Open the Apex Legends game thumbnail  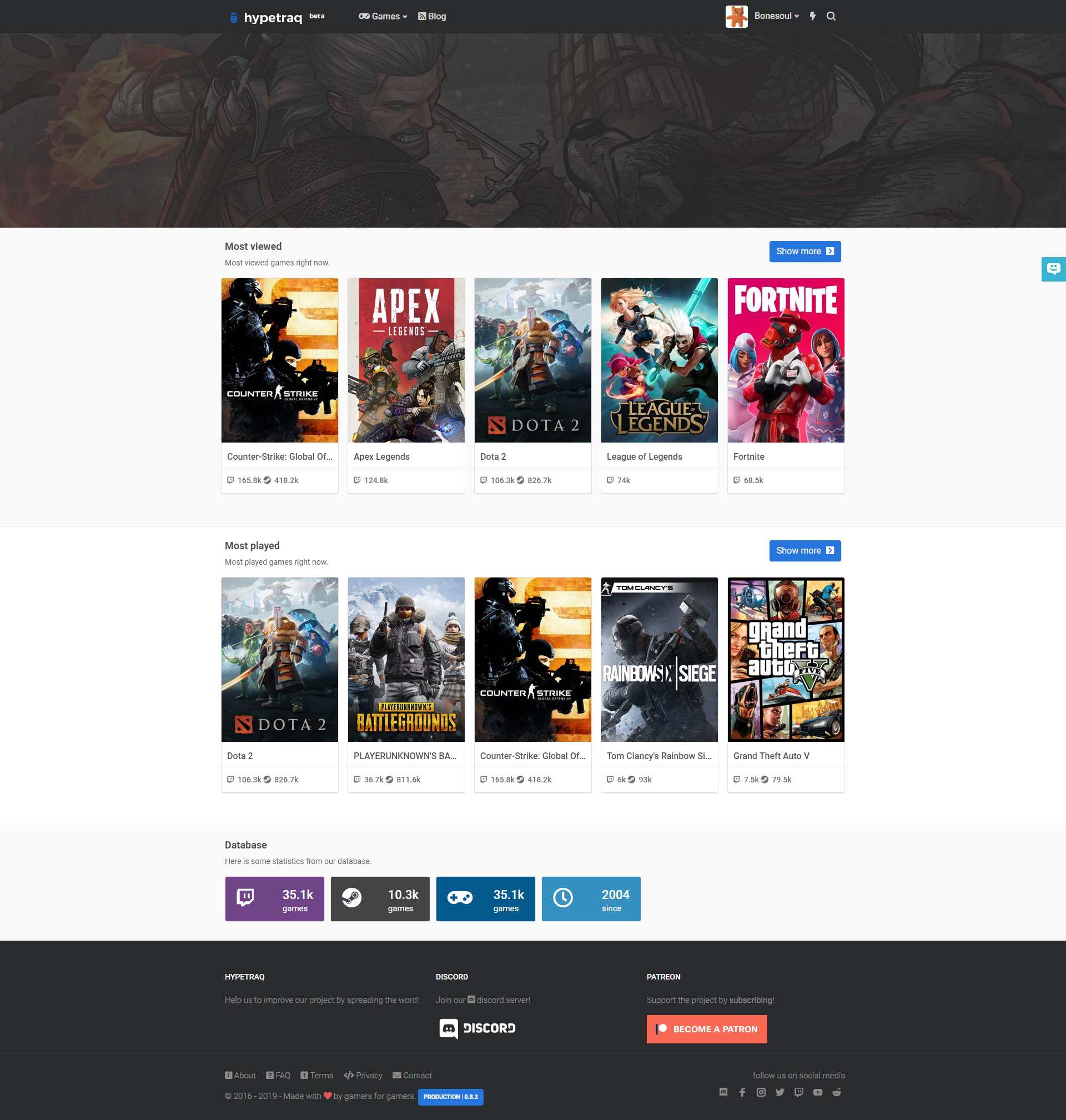[x=406, y=360]
